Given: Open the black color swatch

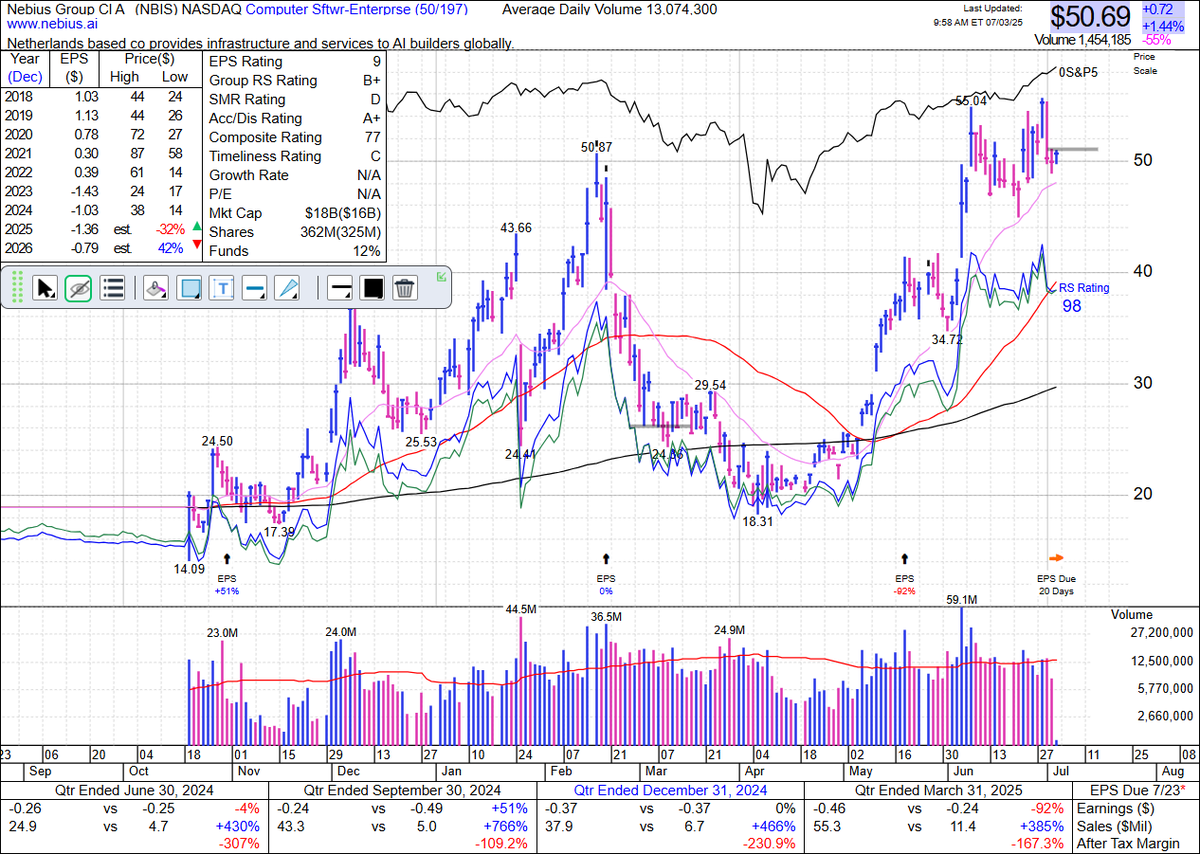Looking at the screenshot, I should (373, 288).
